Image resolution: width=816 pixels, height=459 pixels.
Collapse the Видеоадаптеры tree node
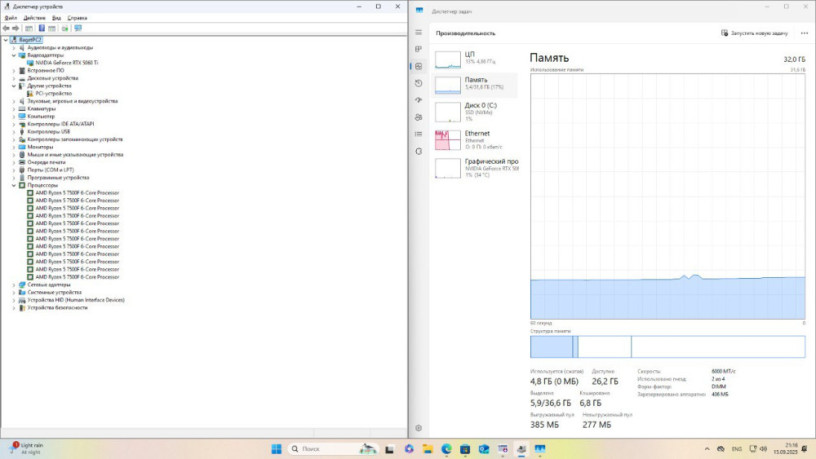14,55
